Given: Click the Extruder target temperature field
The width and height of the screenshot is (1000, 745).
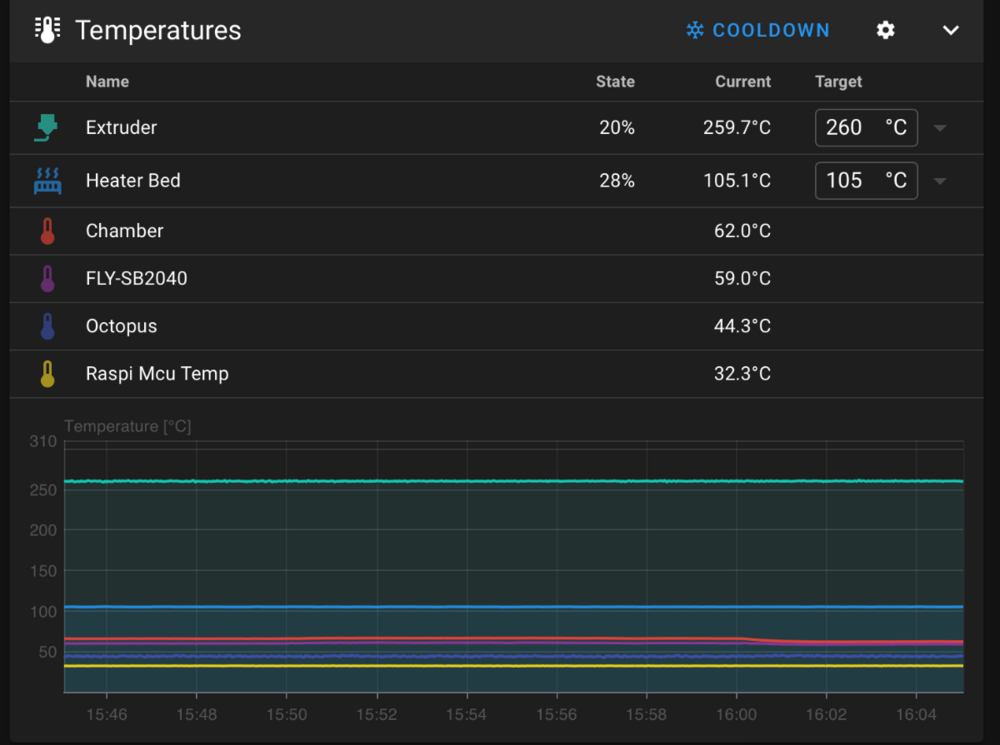Looking at the screenshot, I should coord(866,128).
